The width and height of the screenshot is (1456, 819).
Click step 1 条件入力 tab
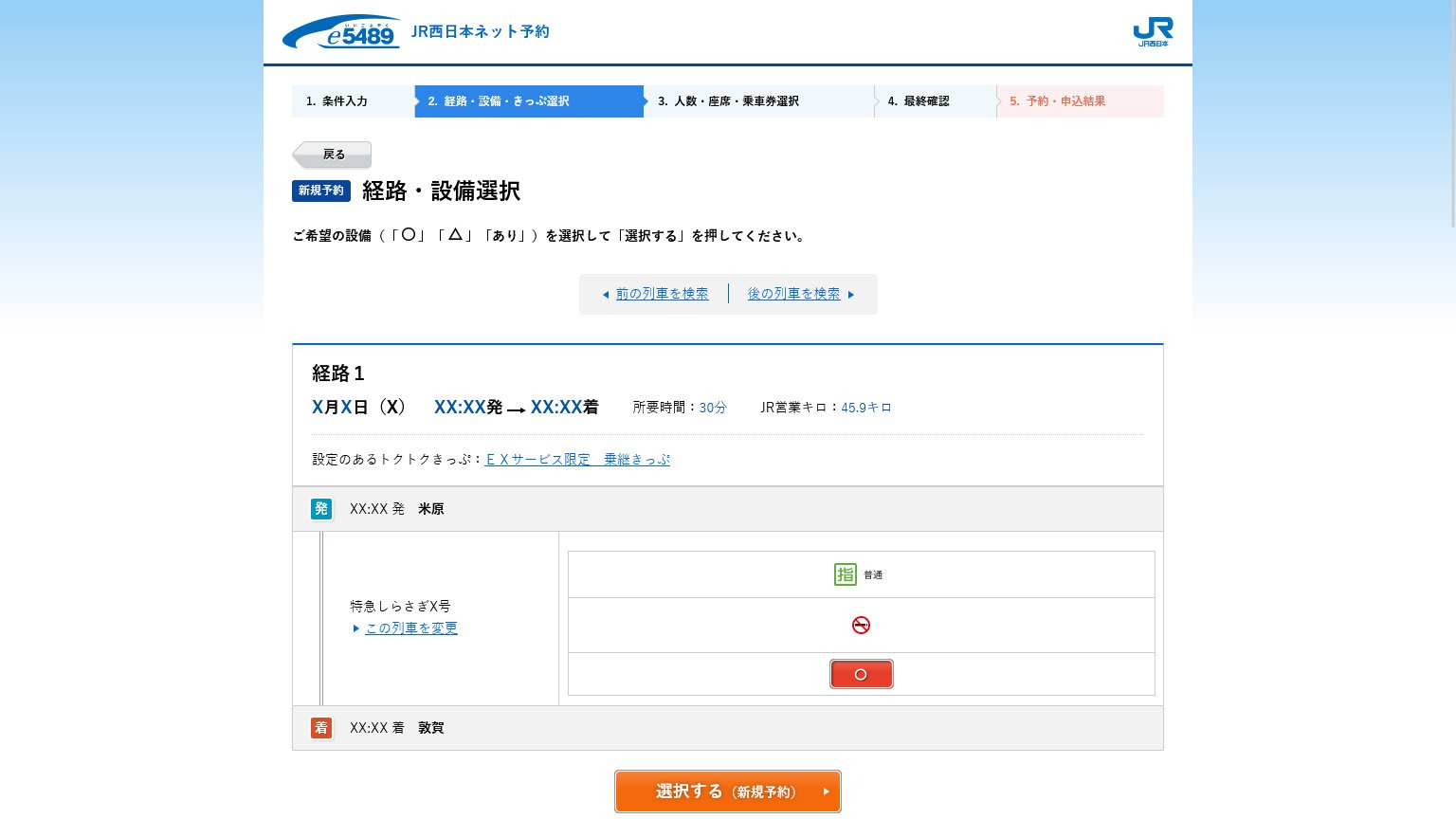click(x=353, y=101)
